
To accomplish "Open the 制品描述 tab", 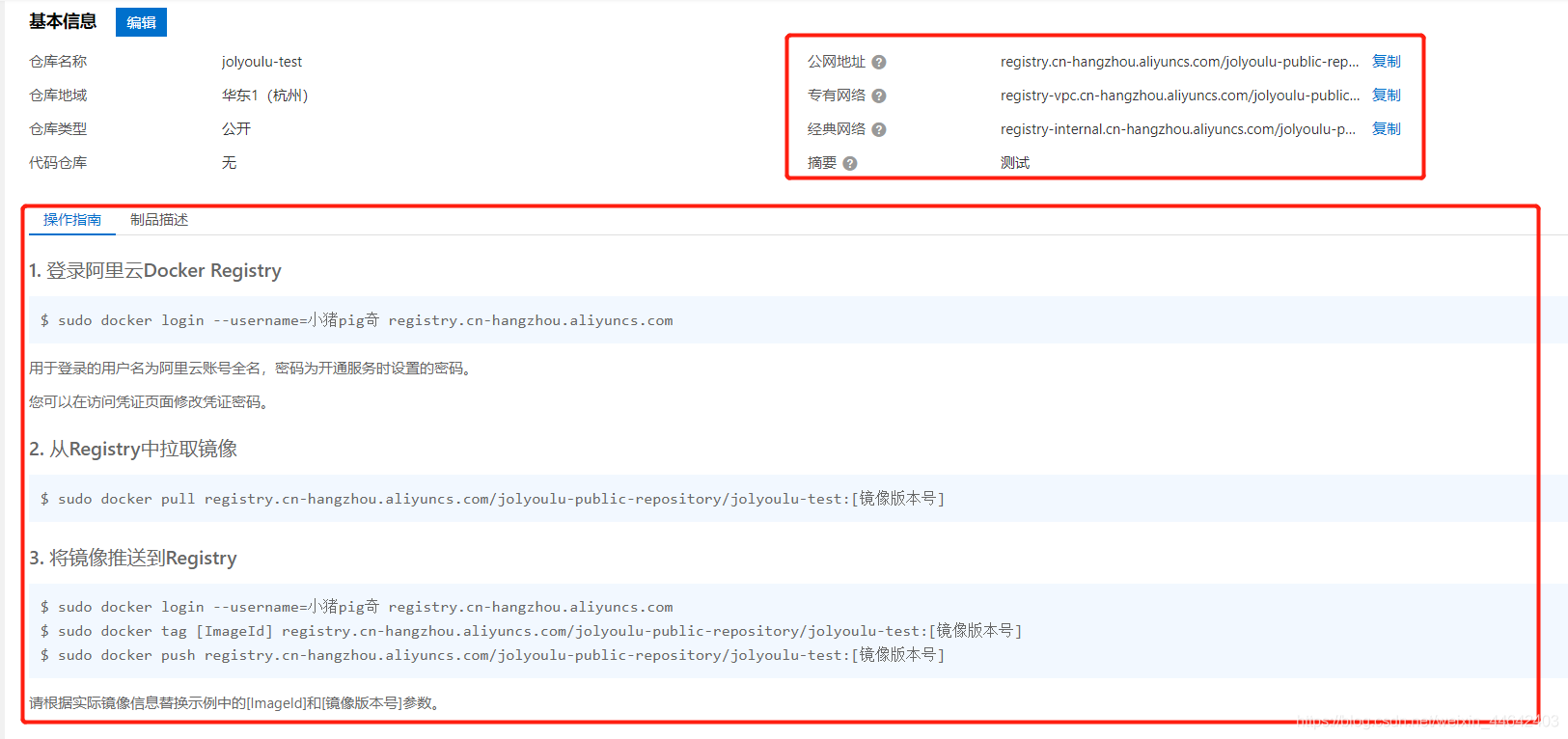I will [x=159, y=220].
